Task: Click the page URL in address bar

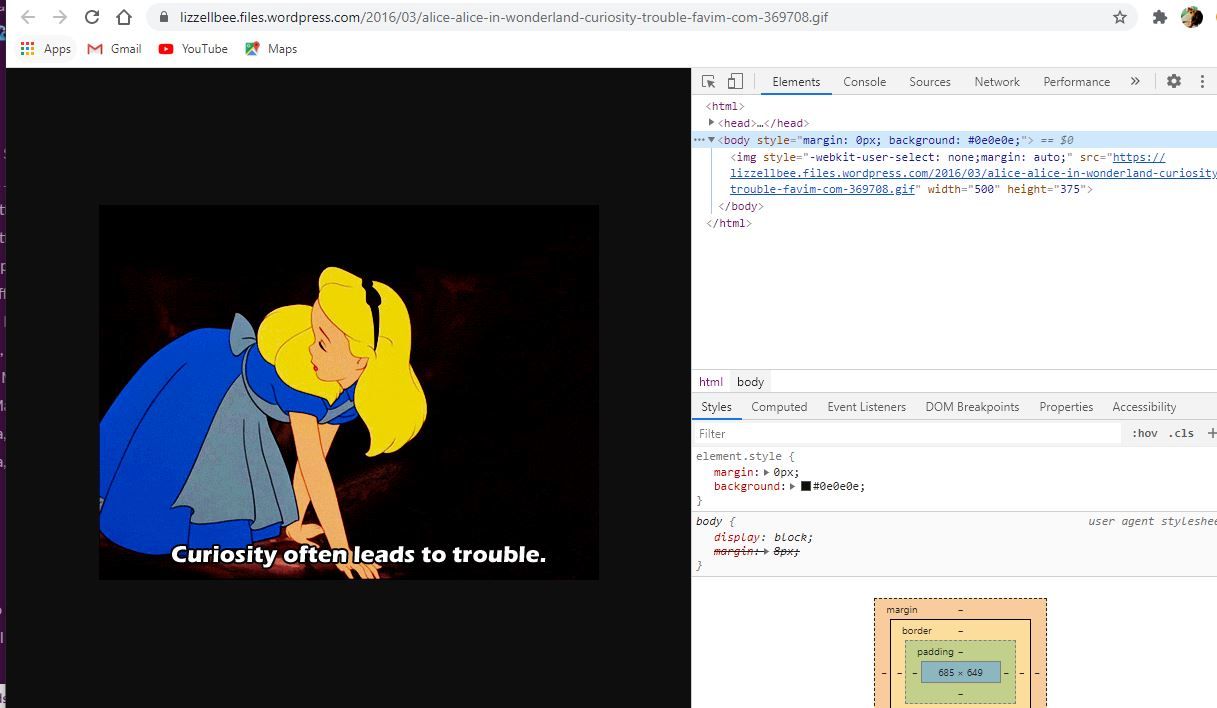Action: click(x=504, y=17)
